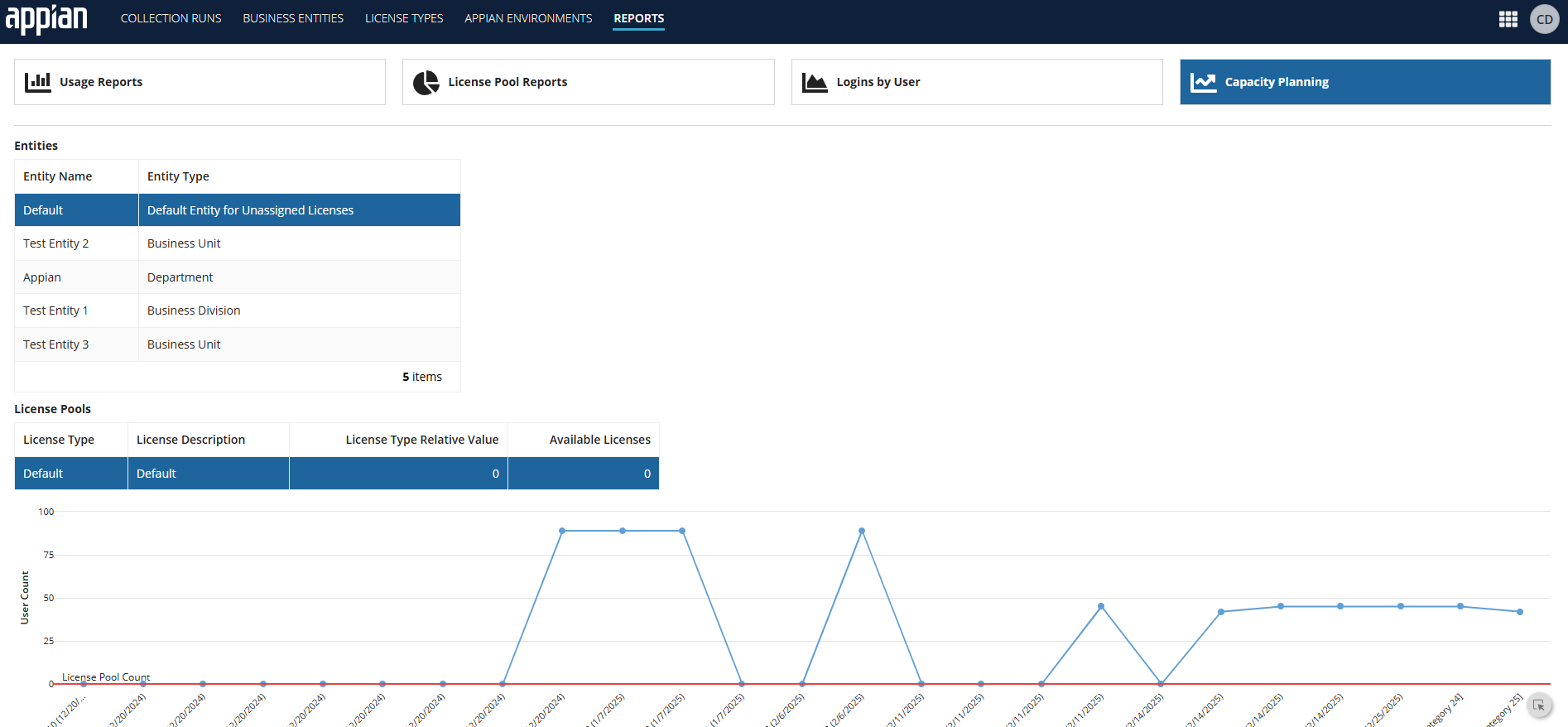Sort by the Entity Name column header
This screenshot has width=1568, height=727.
pyautogui.click(x=58, y=176)
